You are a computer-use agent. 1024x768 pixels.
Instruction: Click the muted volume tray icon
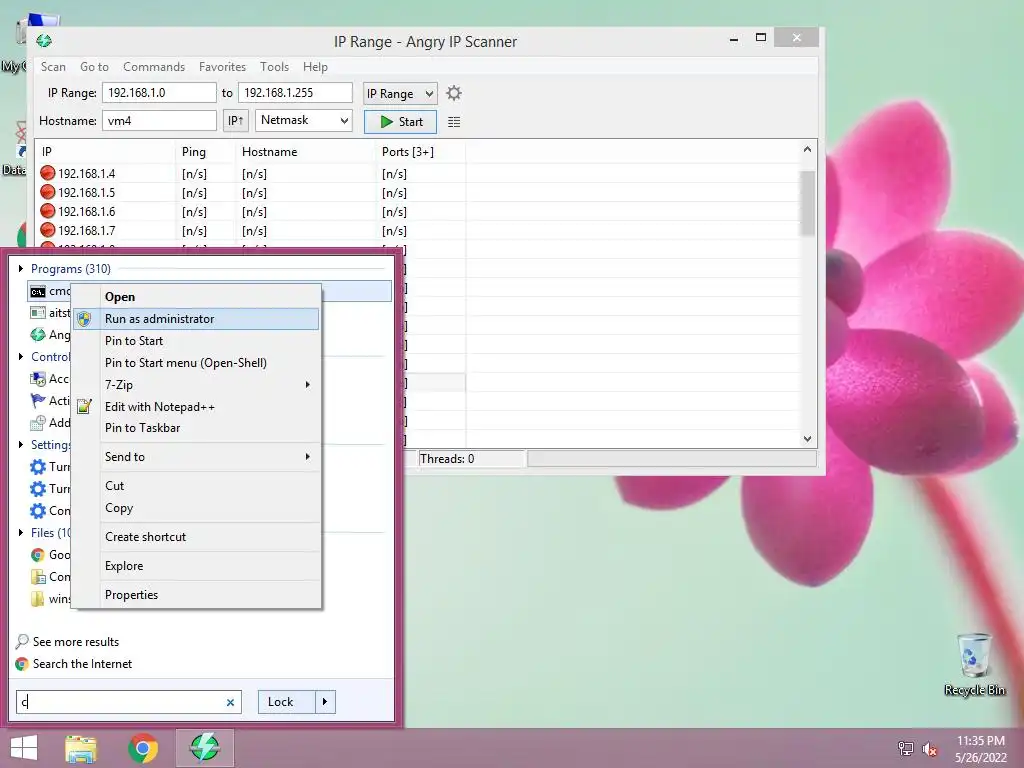click(x=930, y=749)
